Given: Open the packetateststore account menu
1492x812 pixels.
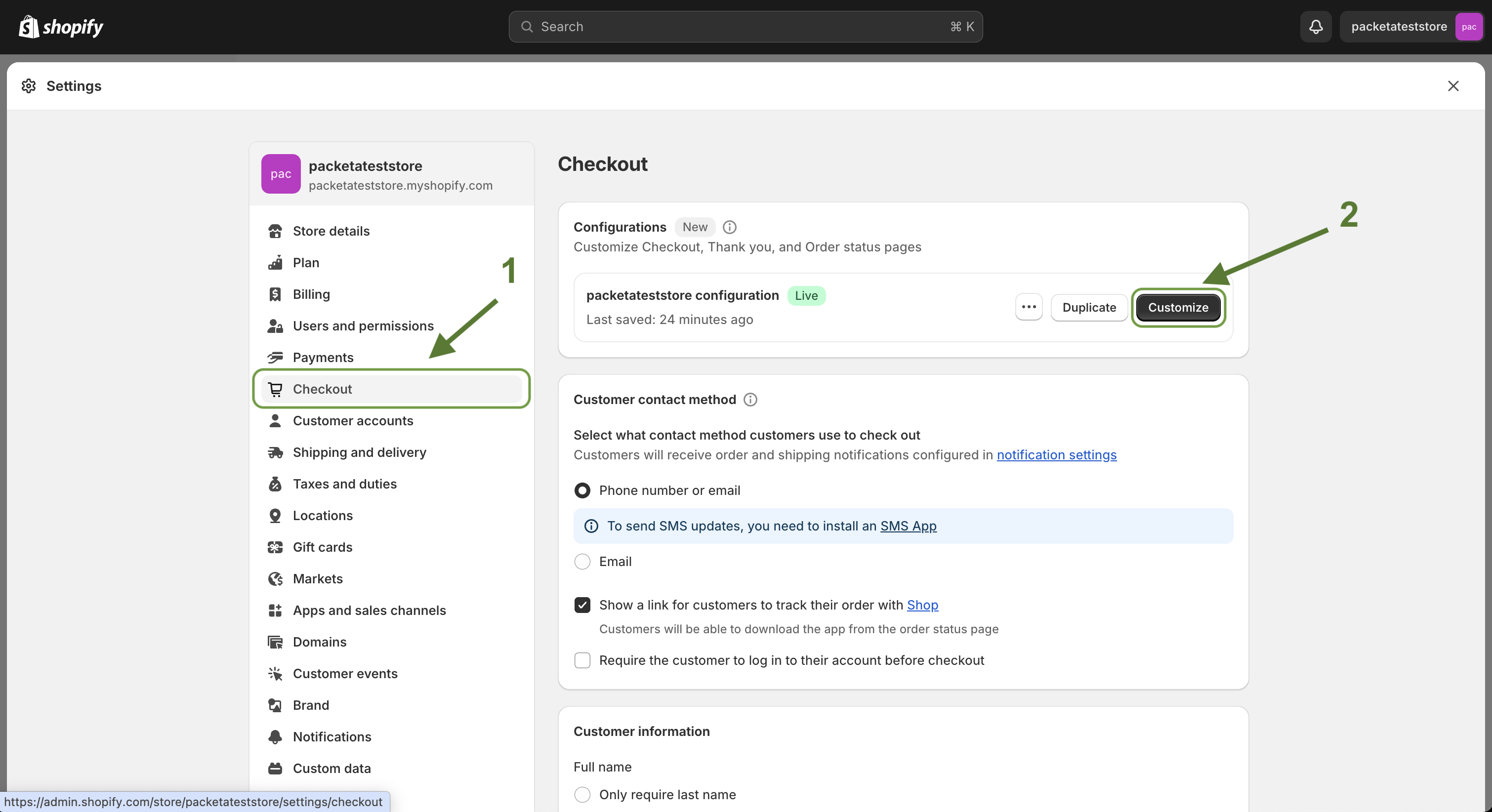Looking at the screenshot, I should coord(1411,27).
